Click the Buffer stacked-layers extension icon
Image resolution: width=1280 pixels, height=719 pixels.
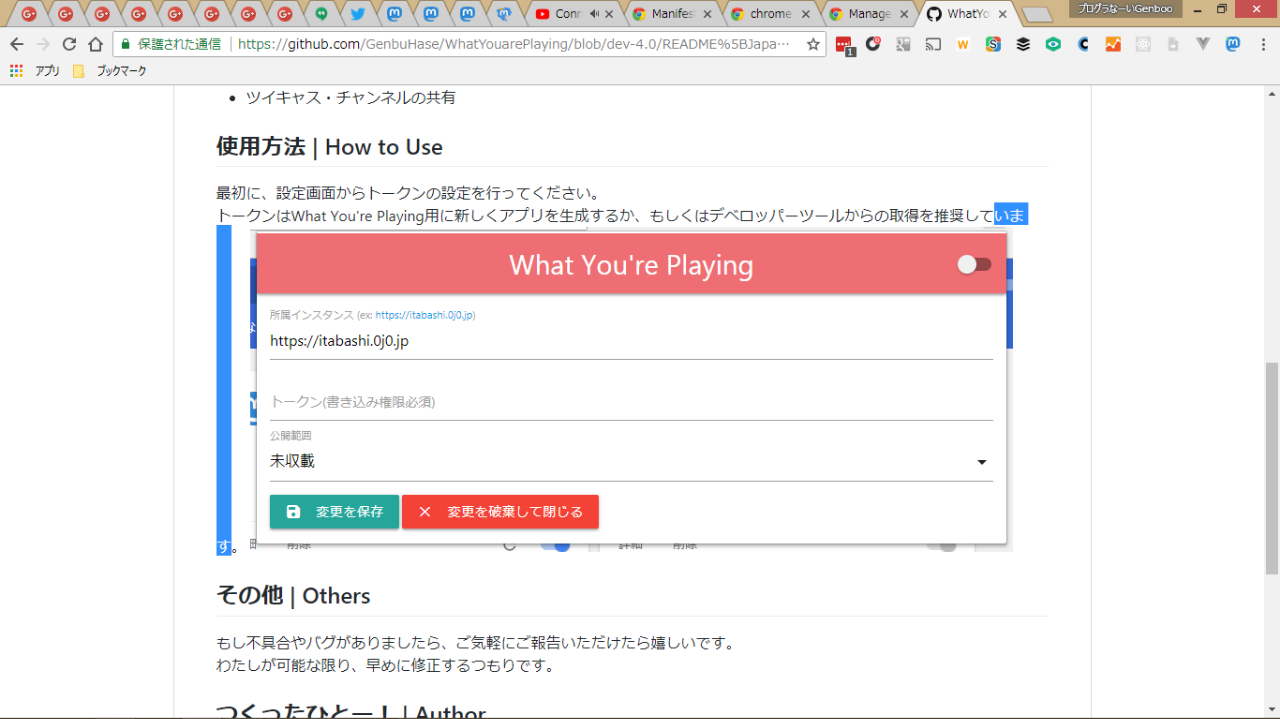pos(1023,45)
